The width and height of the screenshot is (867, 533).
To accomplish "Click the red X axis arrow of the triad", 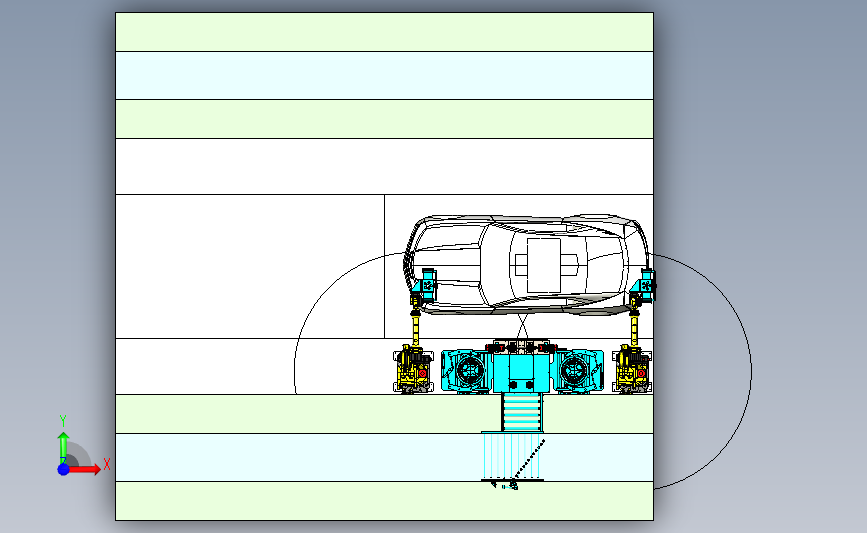I will pos(85,469).
